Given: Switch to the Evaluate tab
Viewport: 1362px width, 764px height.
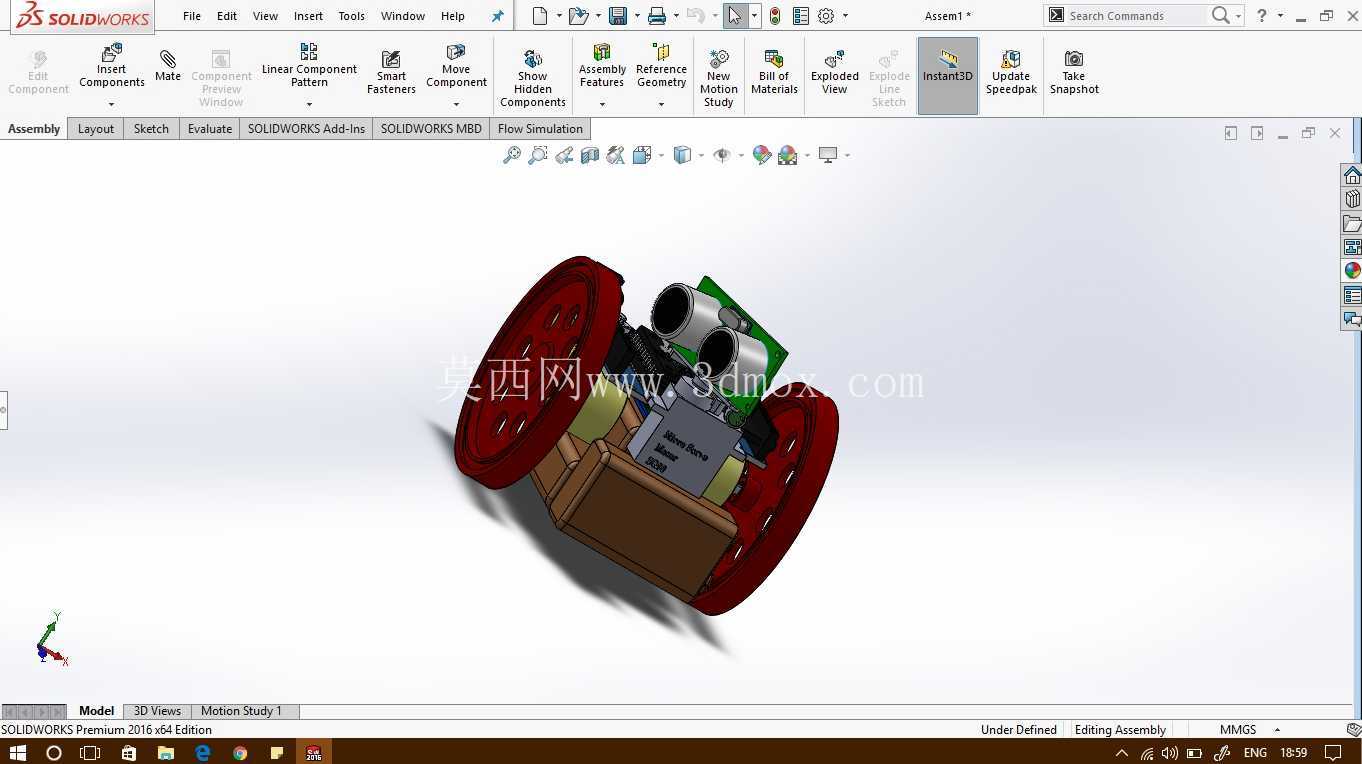Looking at the screenshot, I should (x=210, y=129).
